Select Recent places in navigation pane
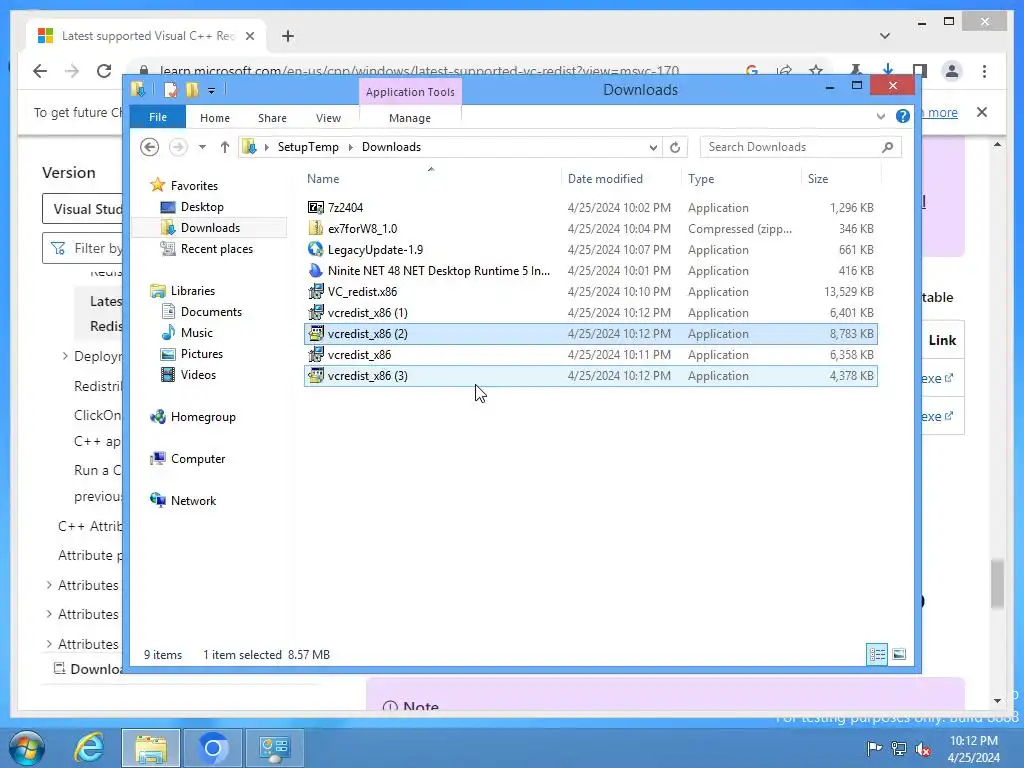Screen dimensions: 1024x768 216,249
